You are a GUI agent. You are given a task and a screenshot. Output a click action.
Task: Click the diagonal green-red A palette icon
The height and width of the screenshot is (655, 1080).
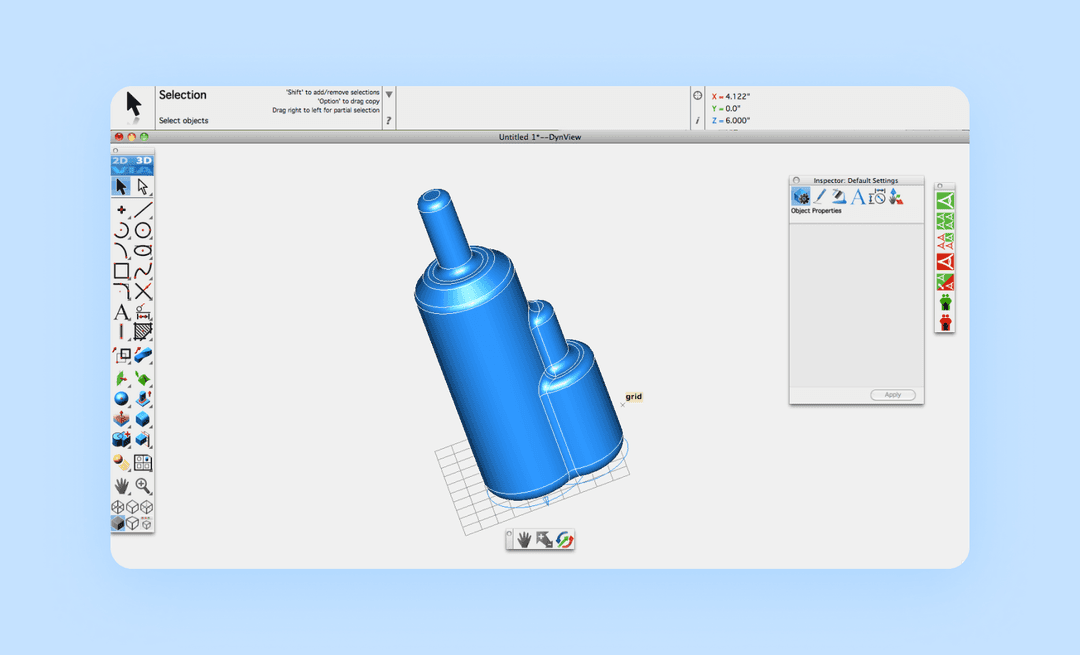point(945,282)
